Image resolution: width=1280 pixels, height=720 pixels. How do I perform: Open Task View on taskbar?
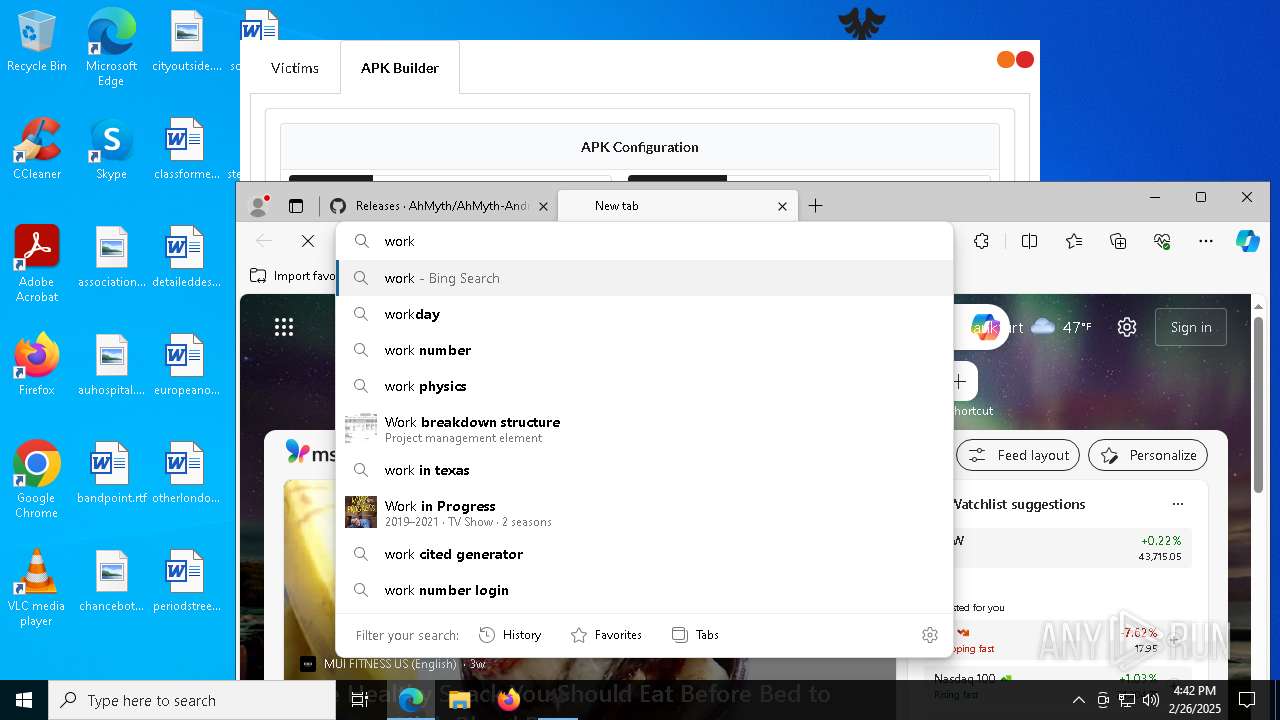360,700
